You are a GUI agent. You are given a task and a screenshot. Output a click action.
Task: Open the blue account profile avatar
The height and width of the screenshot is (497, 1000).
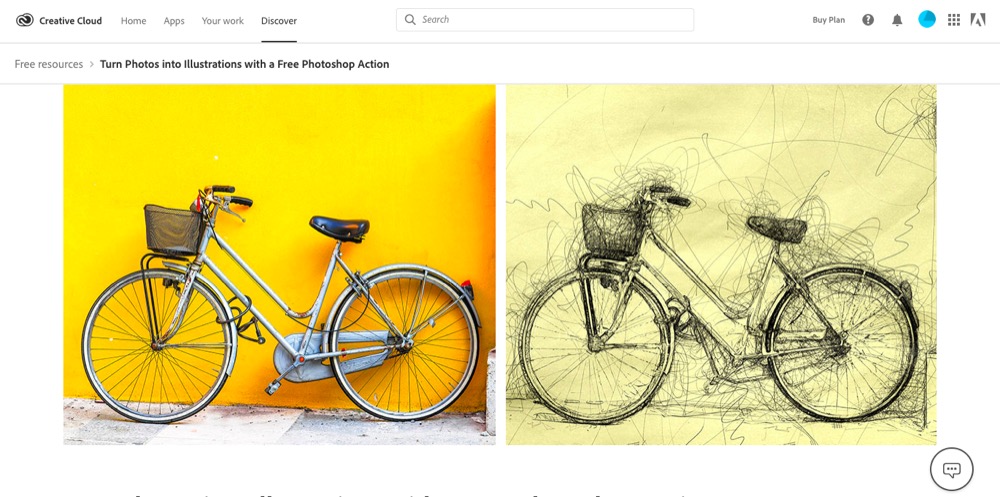(927, 19)
